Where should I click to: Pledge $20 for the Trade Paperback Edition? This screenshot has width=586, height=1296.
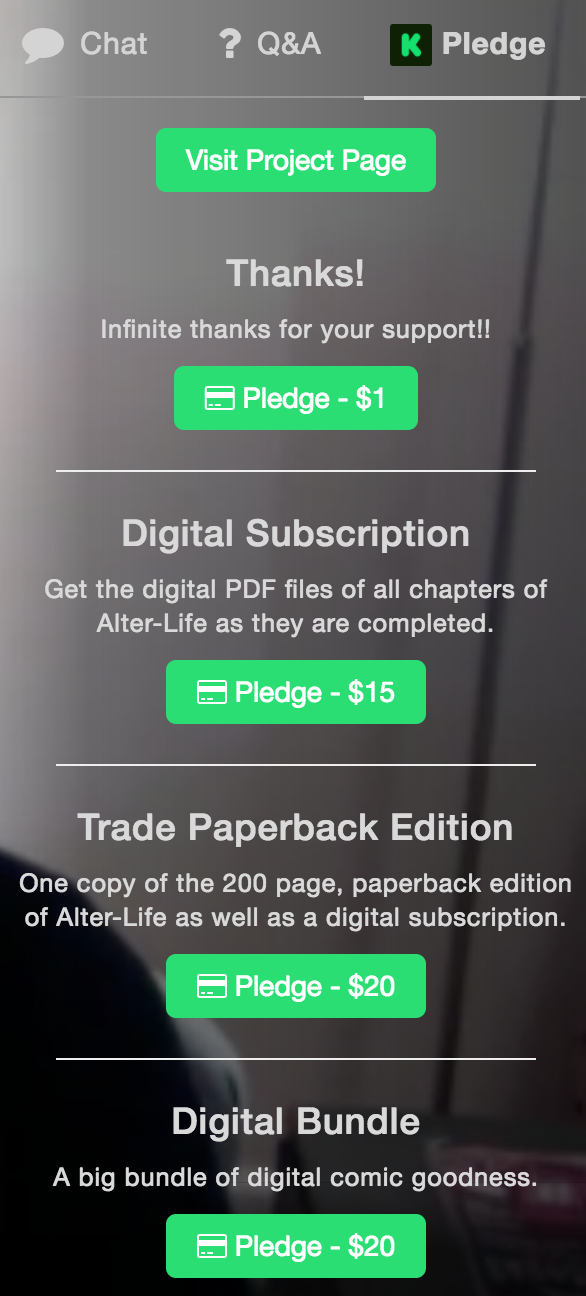[x=296, y=986]
